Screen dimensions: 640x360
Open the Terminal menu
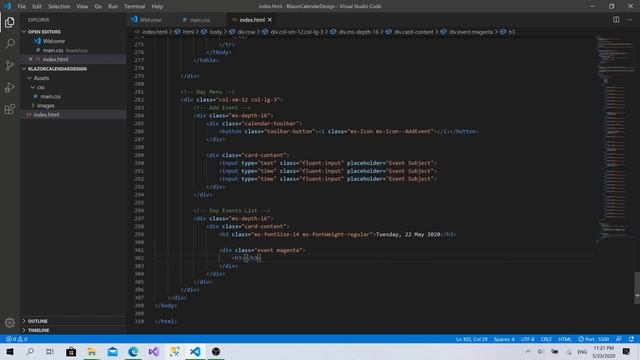135,7
